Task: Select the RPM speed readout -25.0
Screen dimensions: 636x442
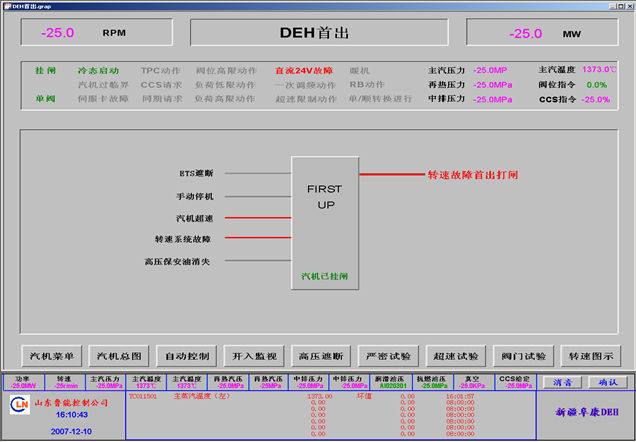Action: (x=58, y=32)
